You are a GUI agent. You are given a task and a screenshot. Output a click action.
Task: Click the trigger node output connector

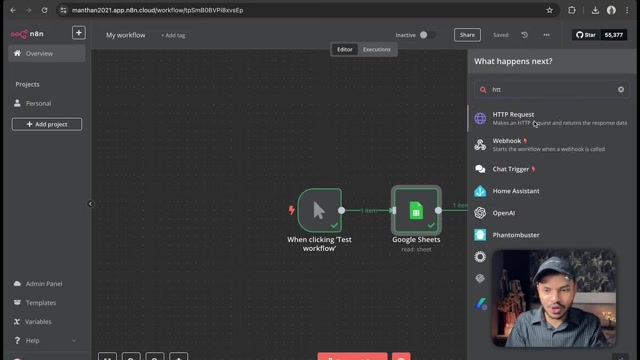pyautogui.click(x=341, y=210)
